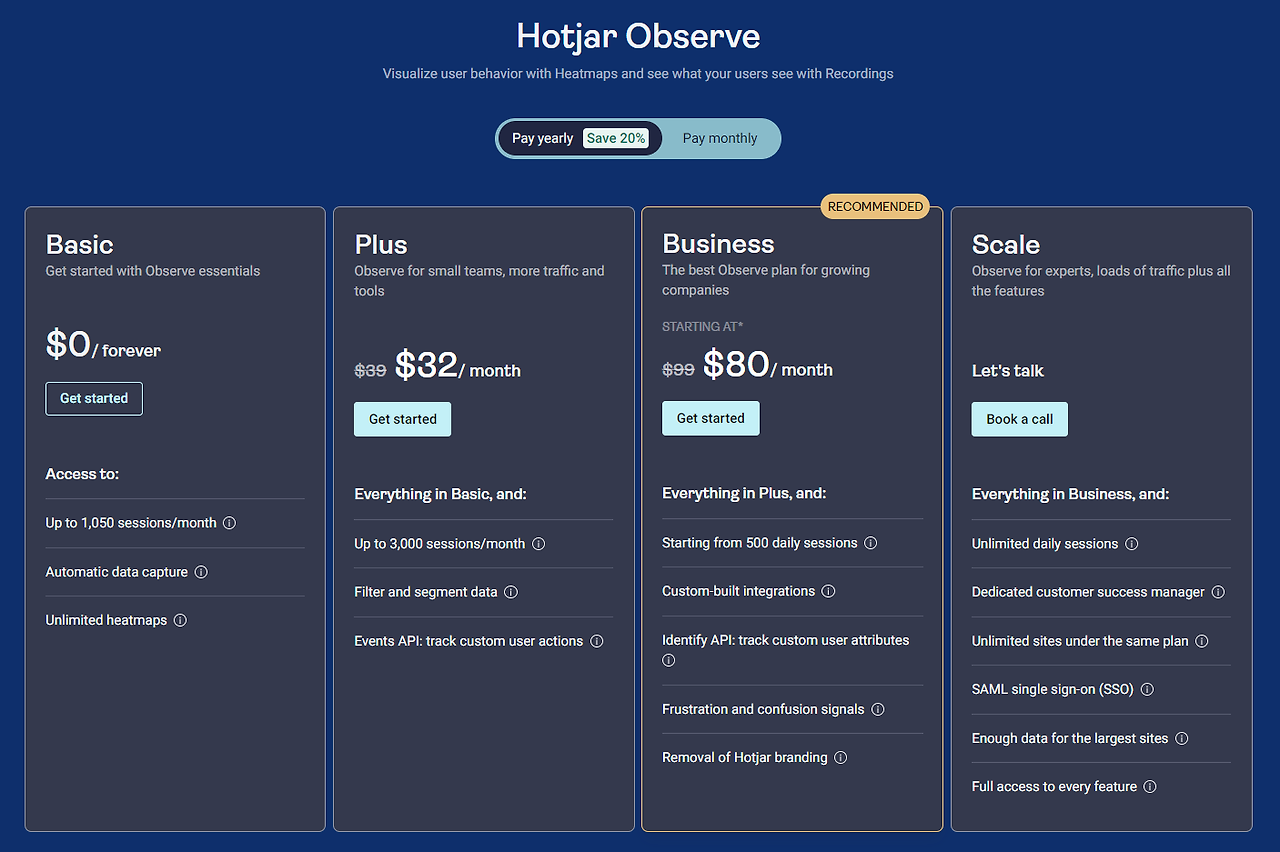
Task: Open info for Up to 1,050 sessions/month
Action: point(229,523)
